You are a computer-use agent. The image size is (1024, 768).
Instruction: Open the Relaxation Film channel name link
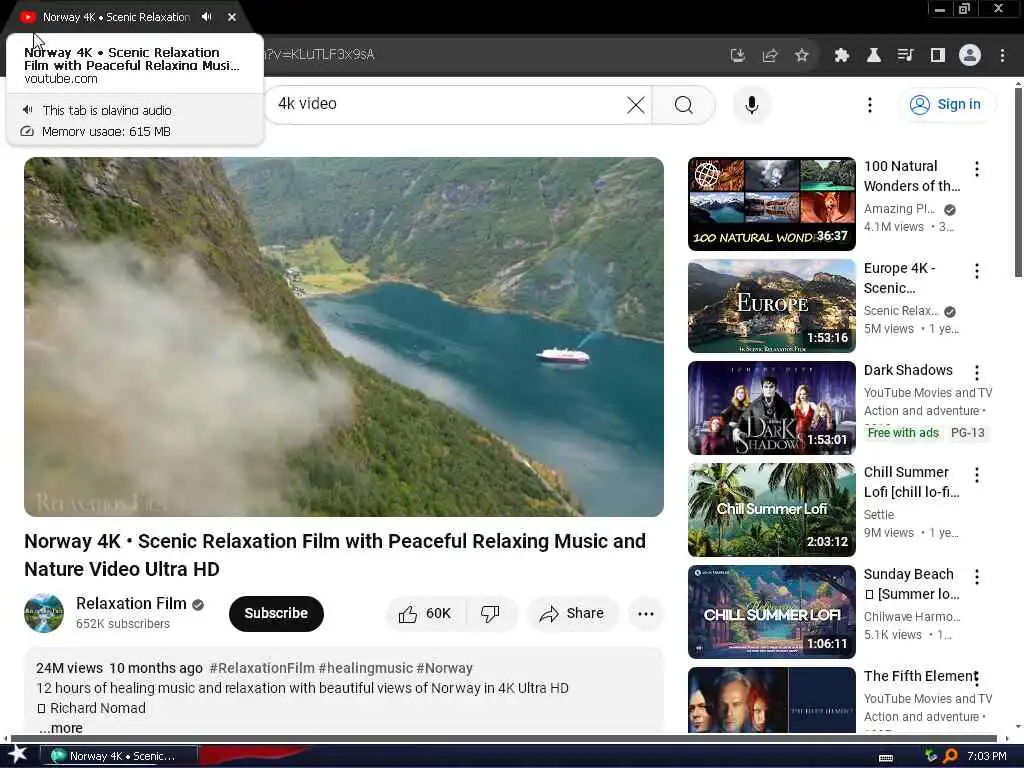pyautogui.click(x=131, y=603)
